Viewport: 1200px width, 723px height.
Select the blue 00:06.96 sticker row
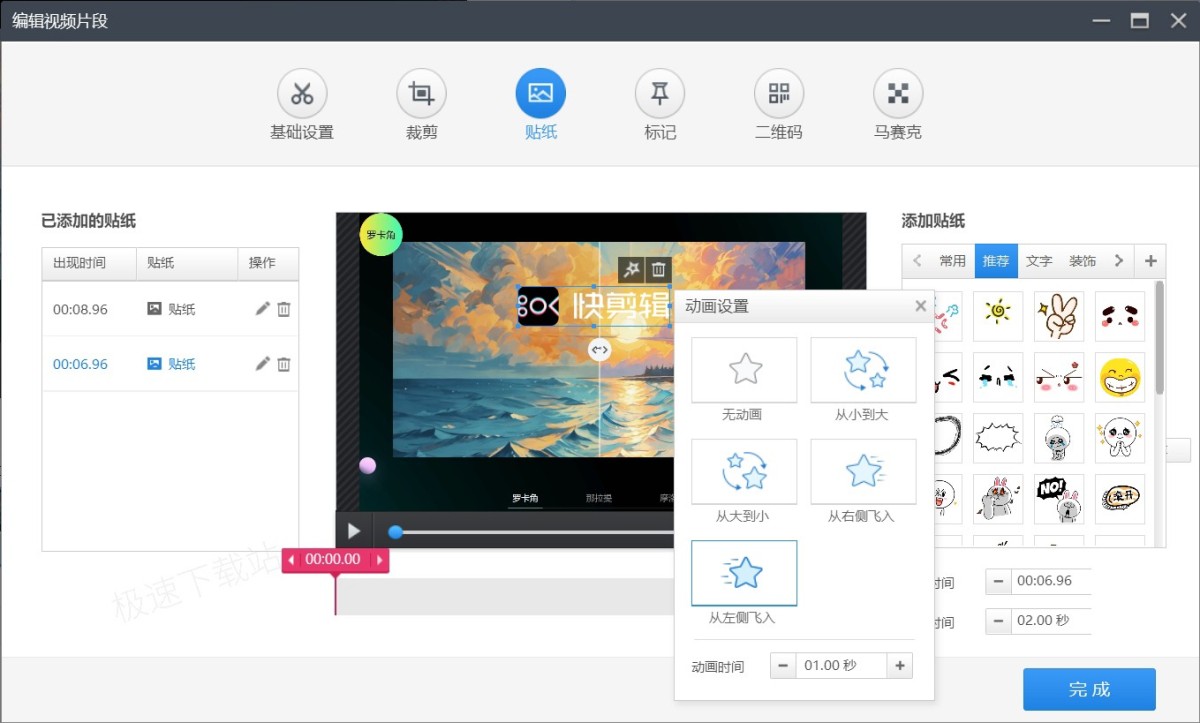pos(170,364)
